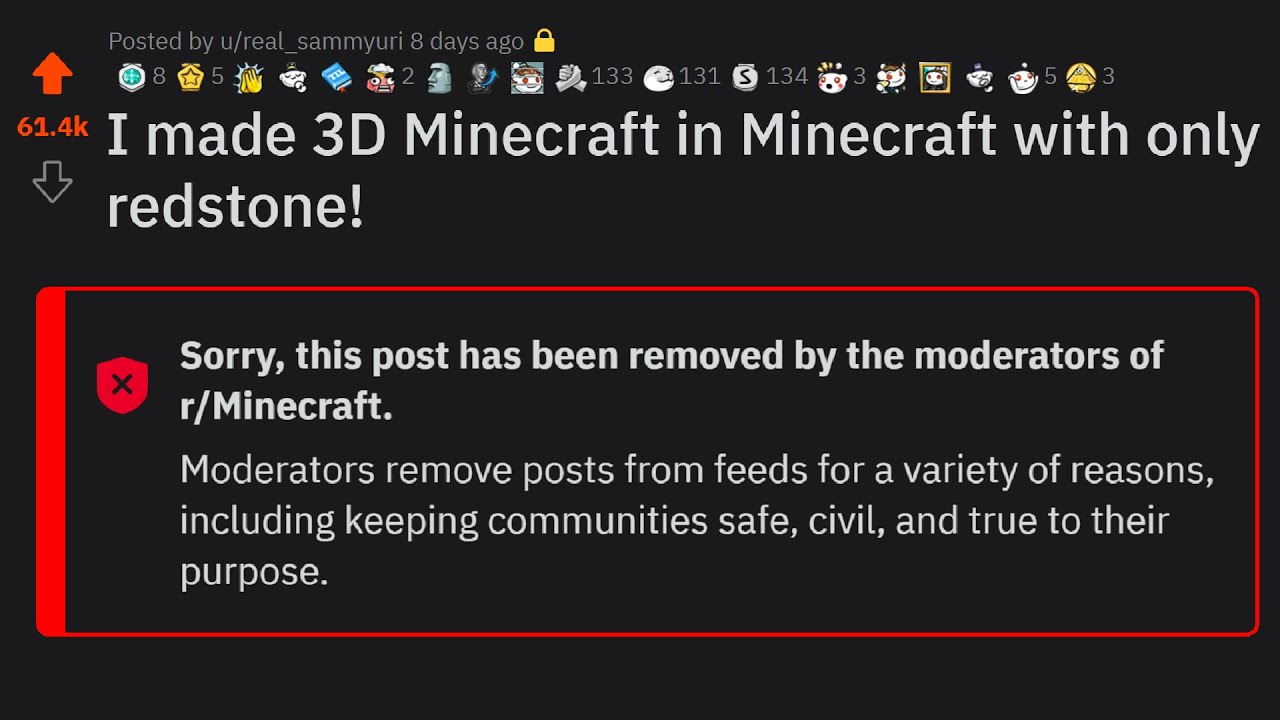The image size is (1280, 720).
Task: Click the silver S award showing 134
Action: tap(746, 77)
